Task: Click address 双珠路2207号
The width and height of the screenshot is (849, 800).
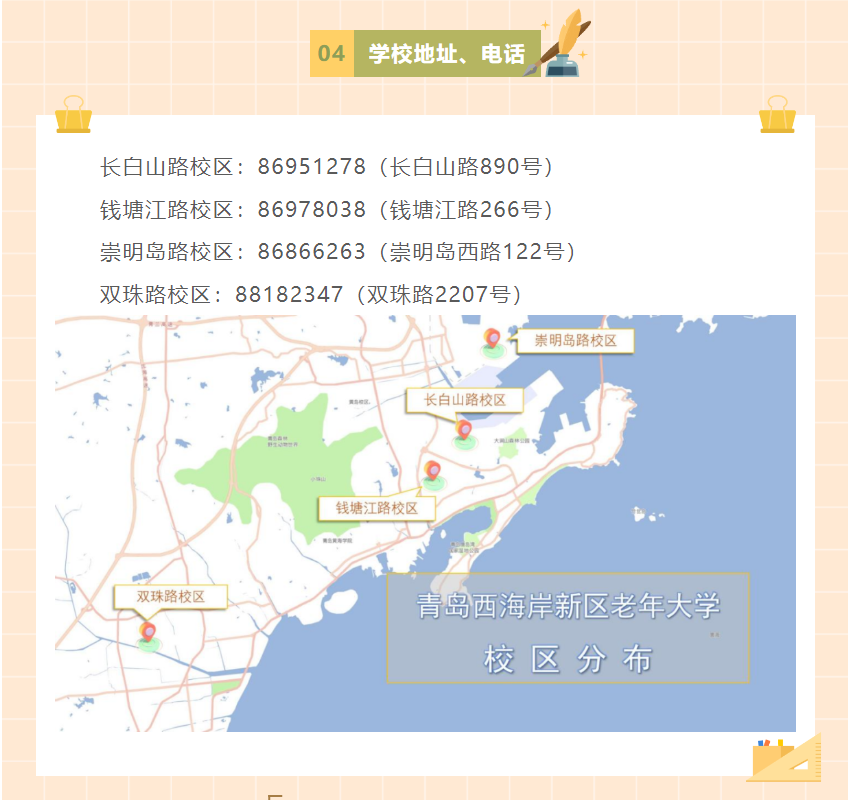Action: click(439, 294)
